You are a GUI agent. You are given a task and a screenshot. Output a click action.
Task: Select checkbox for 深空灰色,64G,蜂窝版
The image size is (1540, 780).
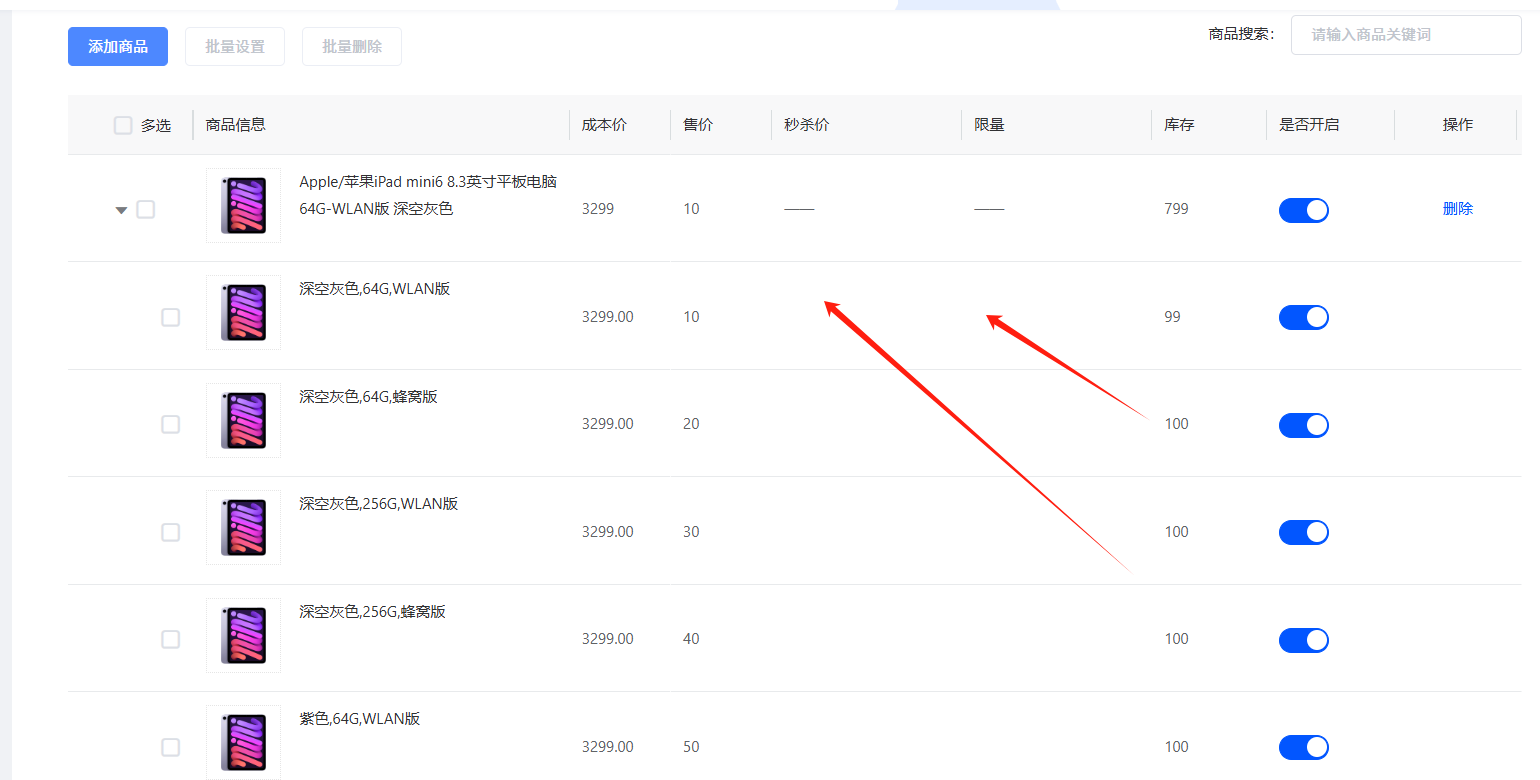click(171, 424)
